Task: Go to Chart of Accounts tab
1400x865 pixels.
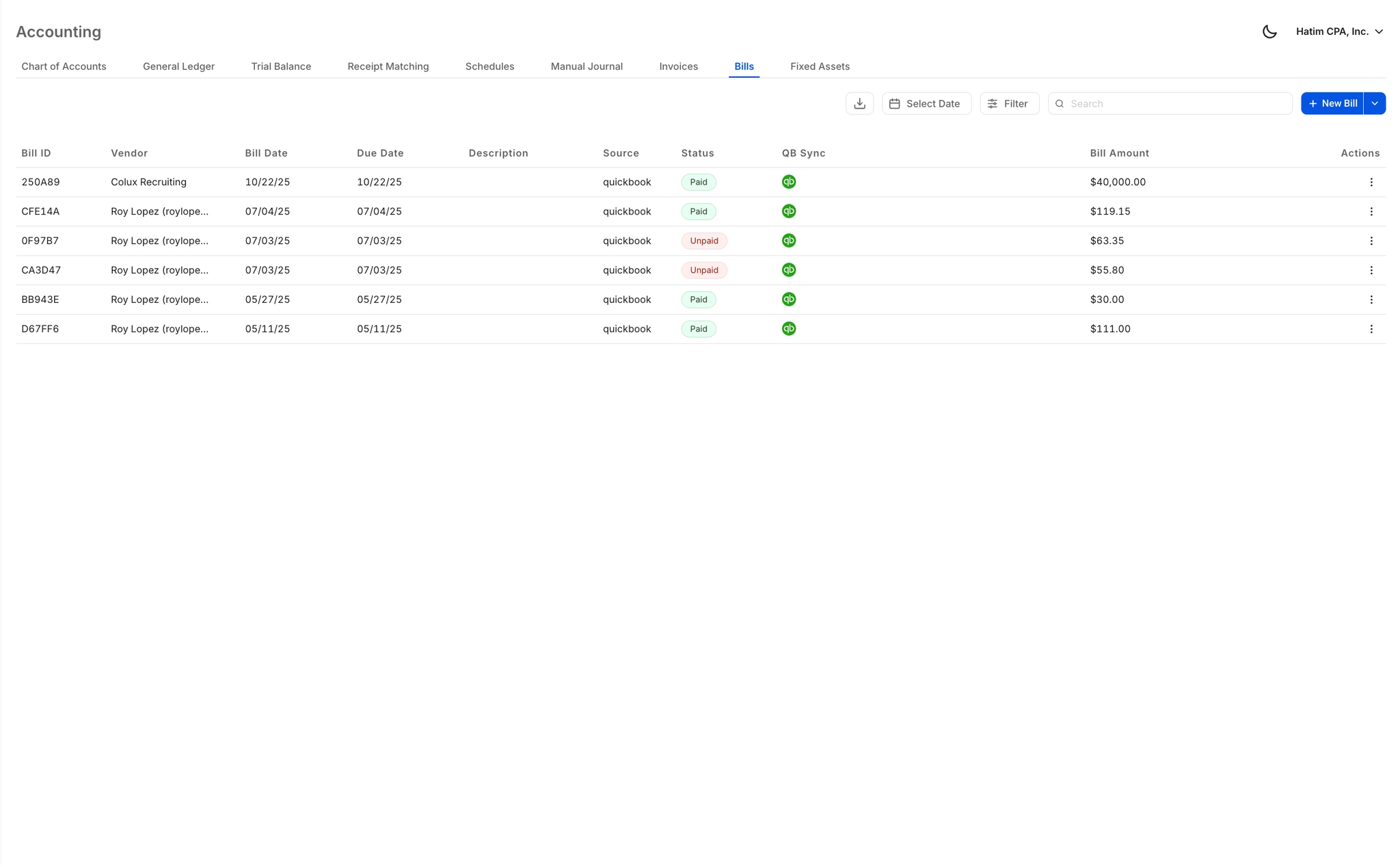Action: [64, 66]
